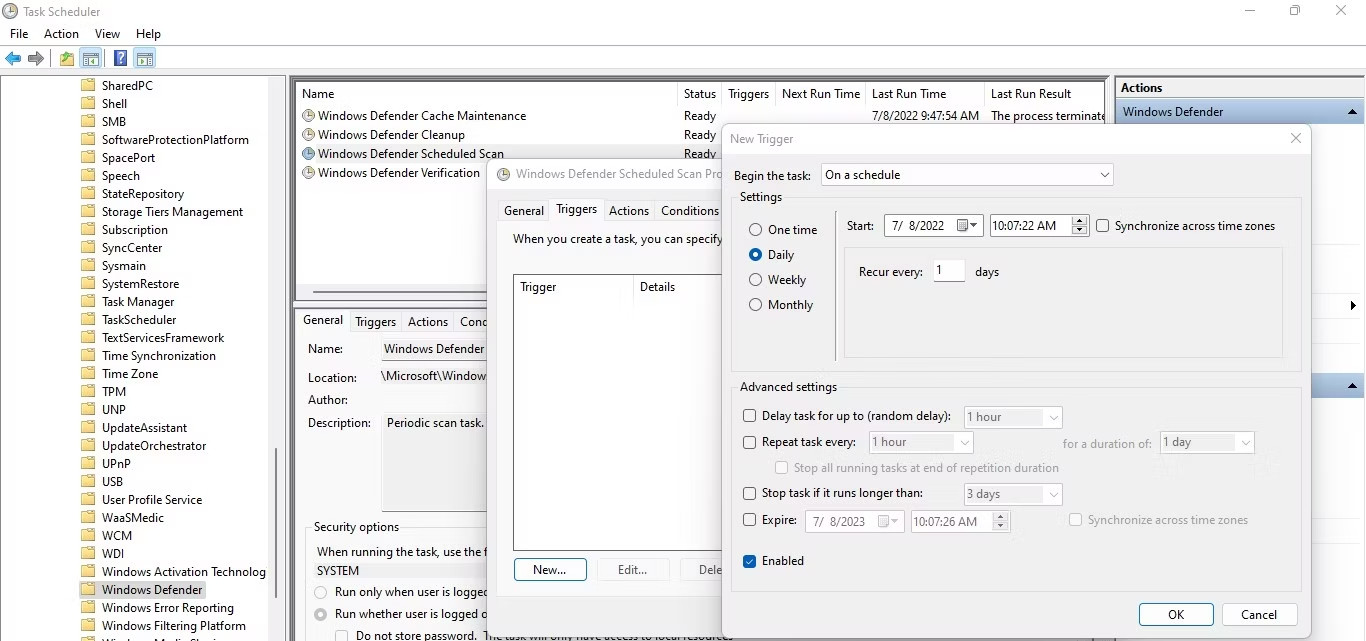This screenshot has height=641, width=1366.
Task: Select the Monthly schedule option
Action: pos(755,305)
